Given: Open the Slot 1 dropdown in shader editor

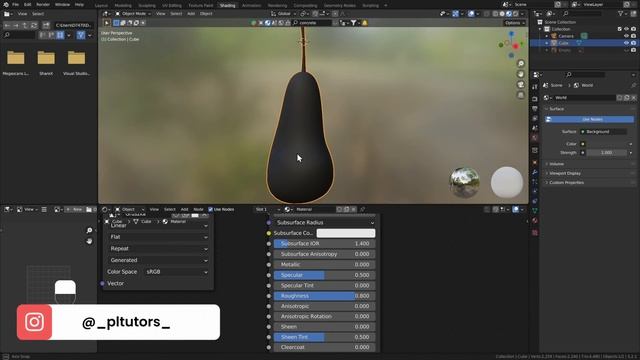Looking at the screenshot, I should [x=267, y=209].
